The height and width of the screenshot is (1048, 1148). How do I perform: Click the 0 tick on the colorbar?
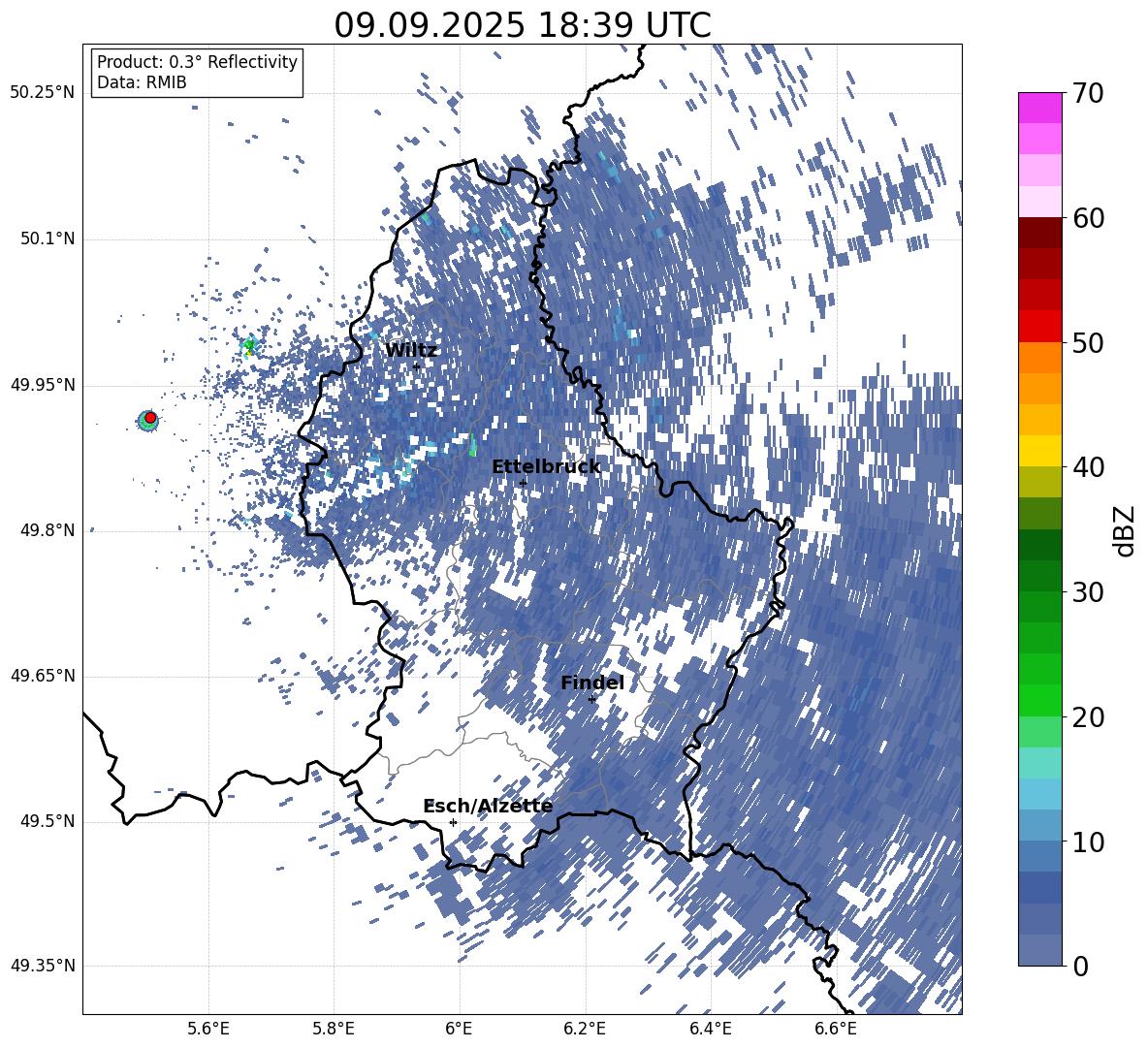[1080, 967]
